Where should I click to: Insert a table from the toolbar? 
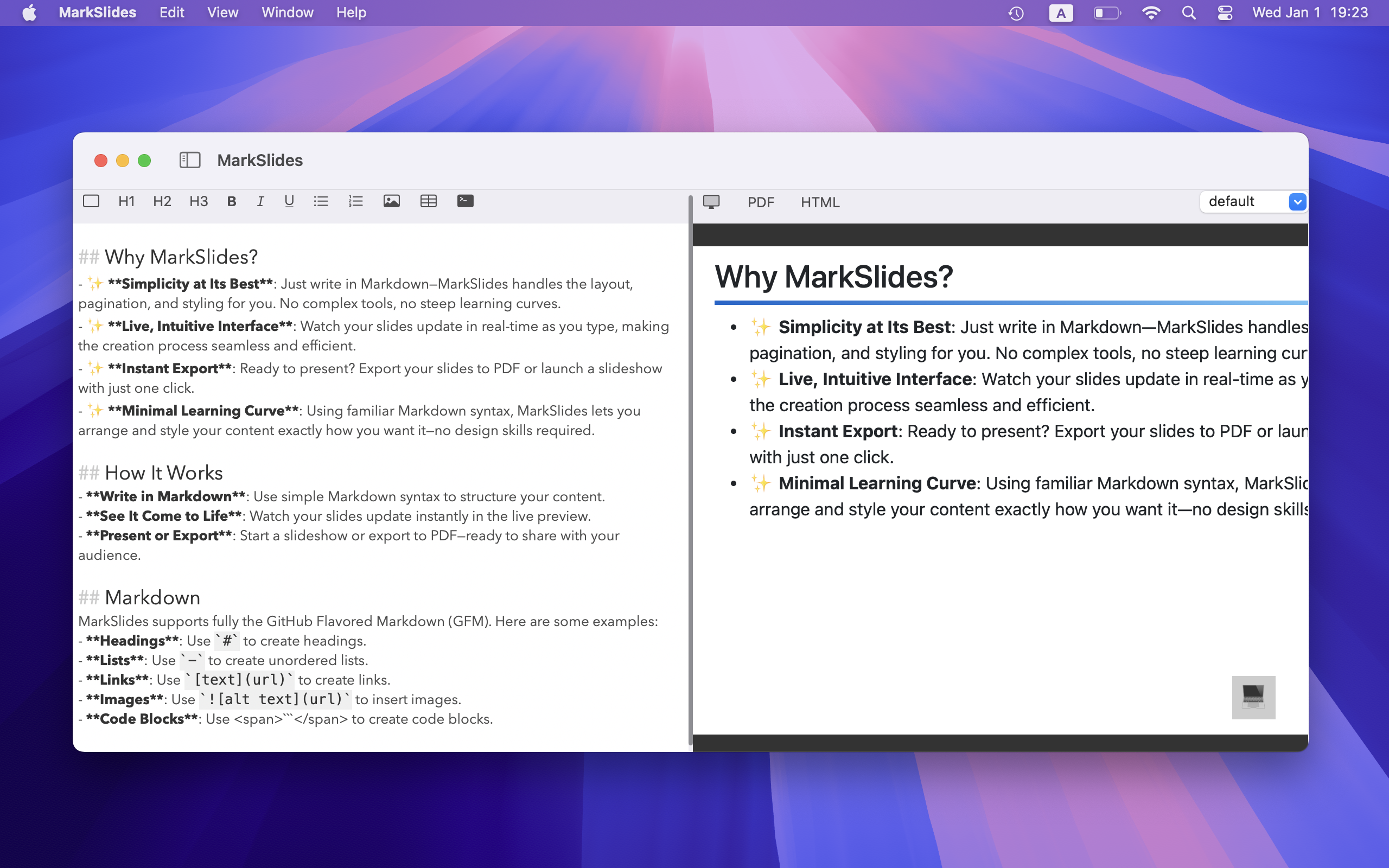429,201
